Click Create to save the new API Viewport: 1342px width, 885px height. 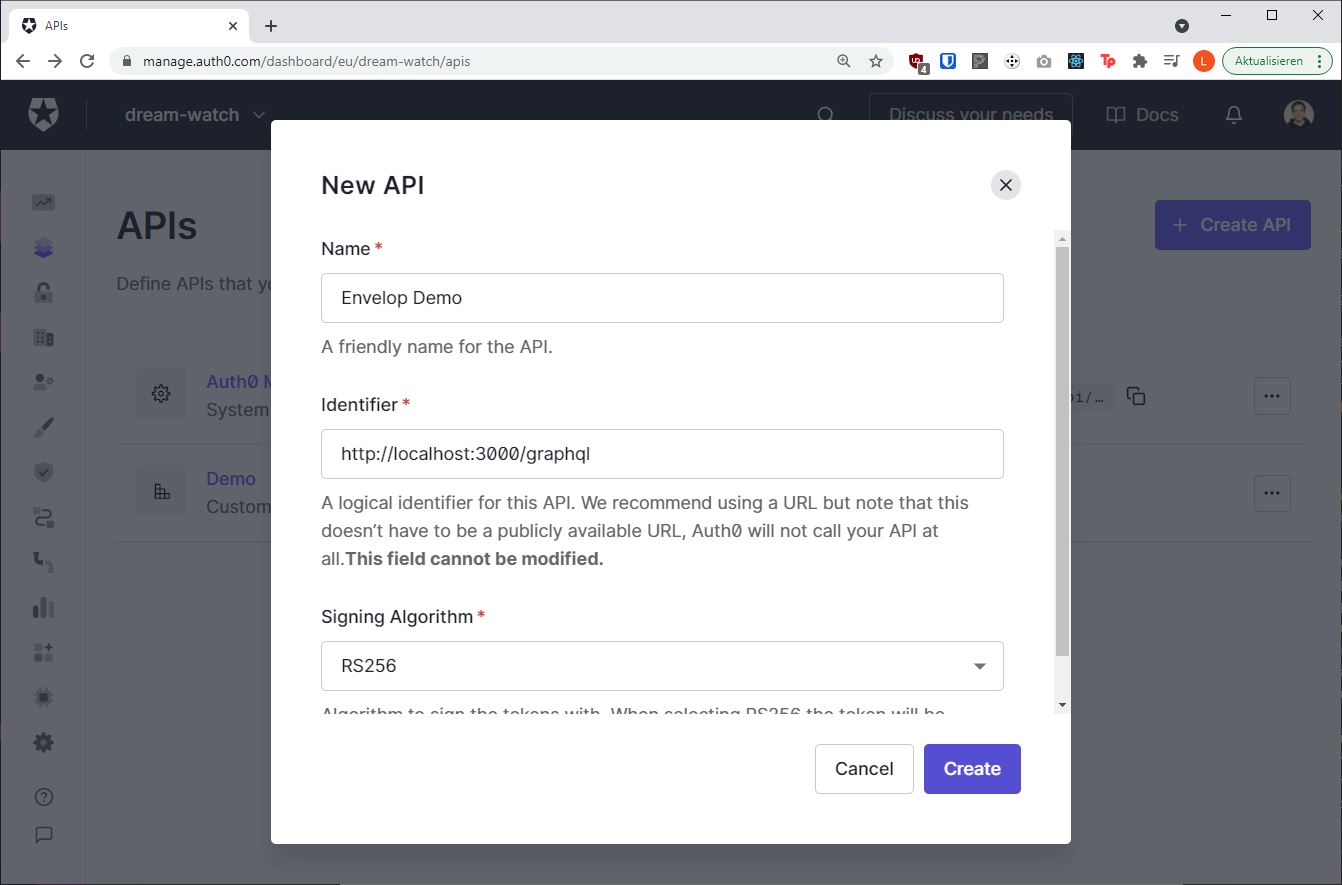(x=971, y=768)
